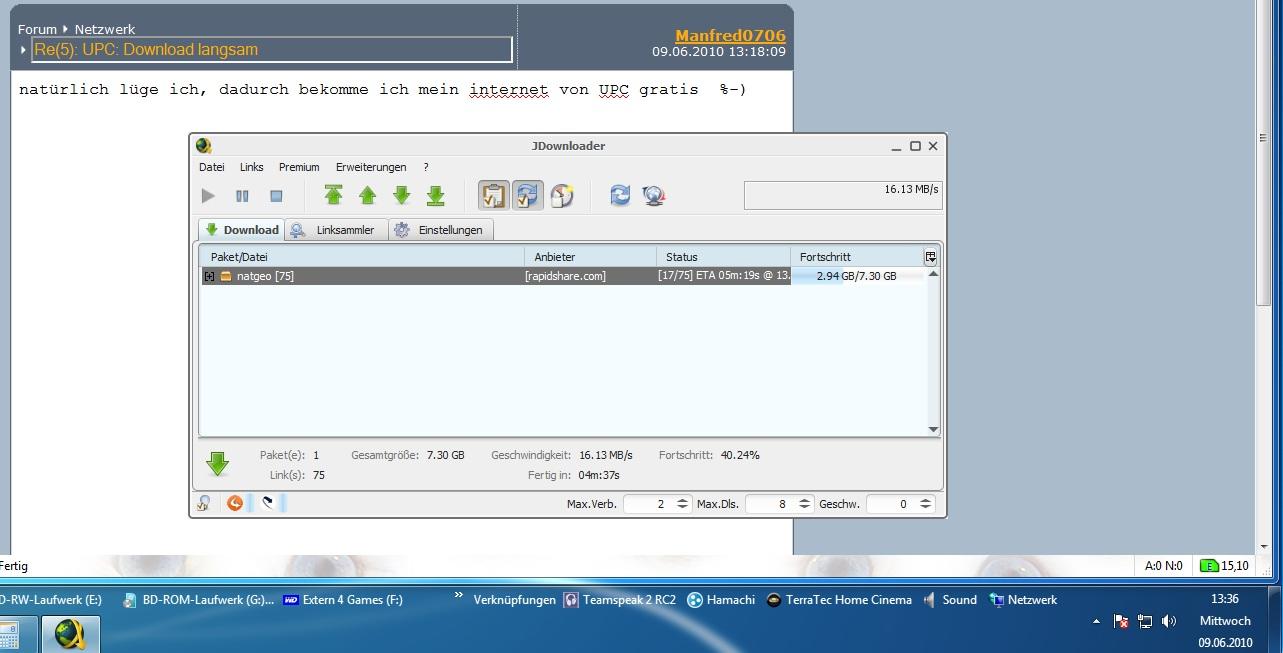Toggle premium usage clock icon
This screenshot has height=653, width=1283.
(x=562, y=195)
